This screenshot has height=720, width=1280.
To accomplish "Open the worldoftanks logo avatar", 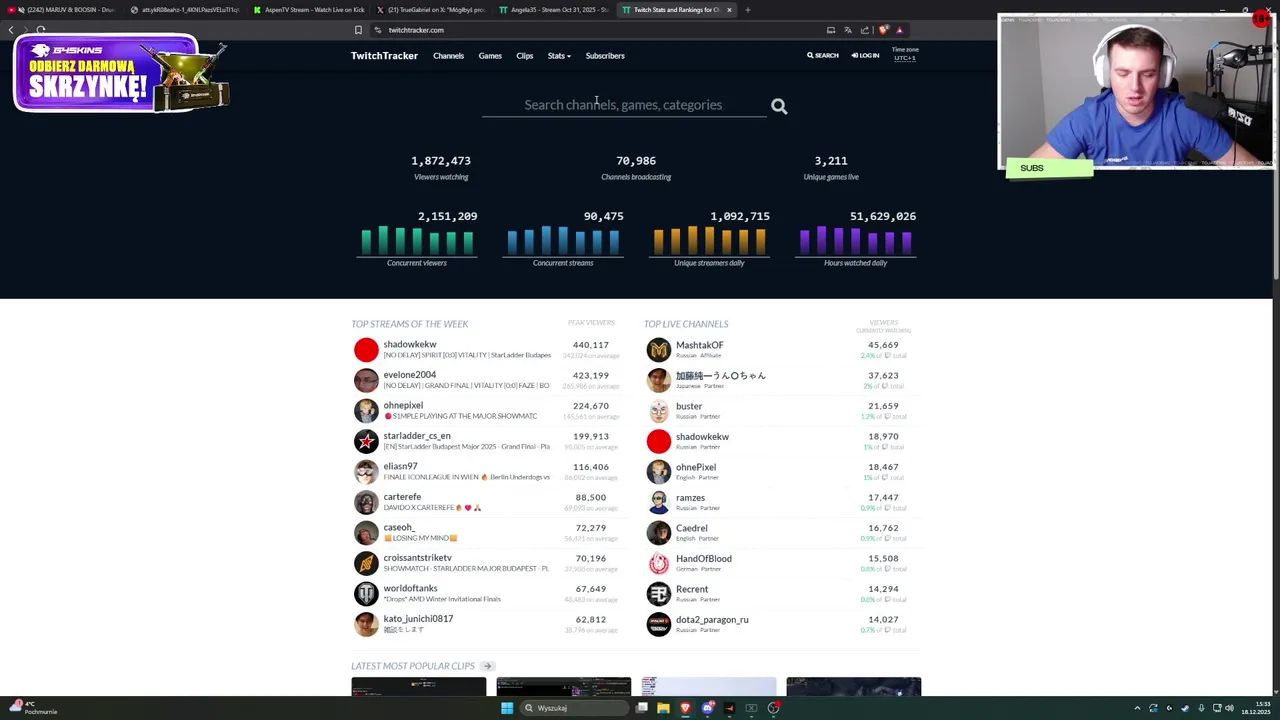I will (x=366, y=593).
